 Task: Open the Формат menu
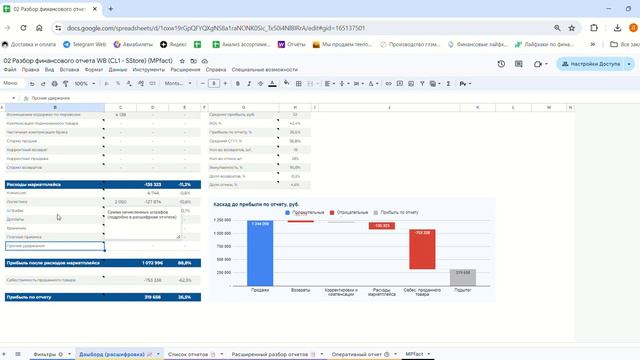94,70
